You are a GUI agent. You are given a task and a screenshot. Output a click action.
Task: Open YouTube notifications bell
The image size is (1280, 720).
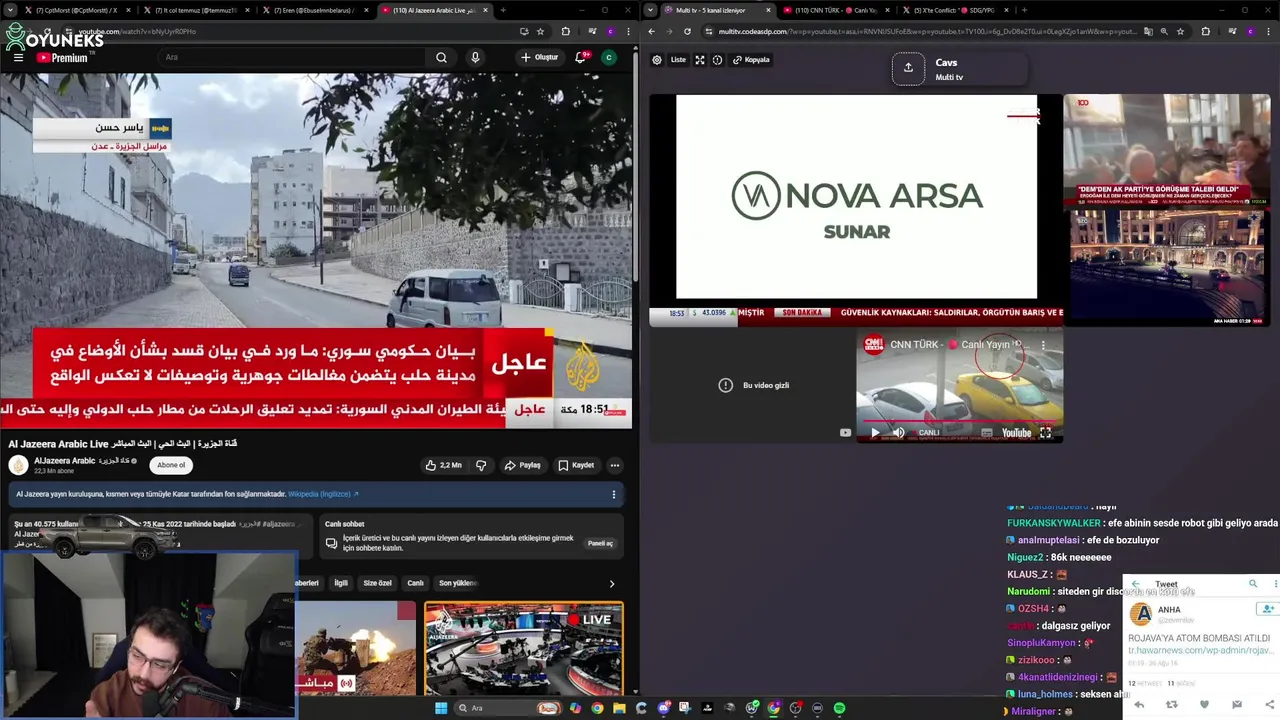pyautogui.click(x=580, y=57)
